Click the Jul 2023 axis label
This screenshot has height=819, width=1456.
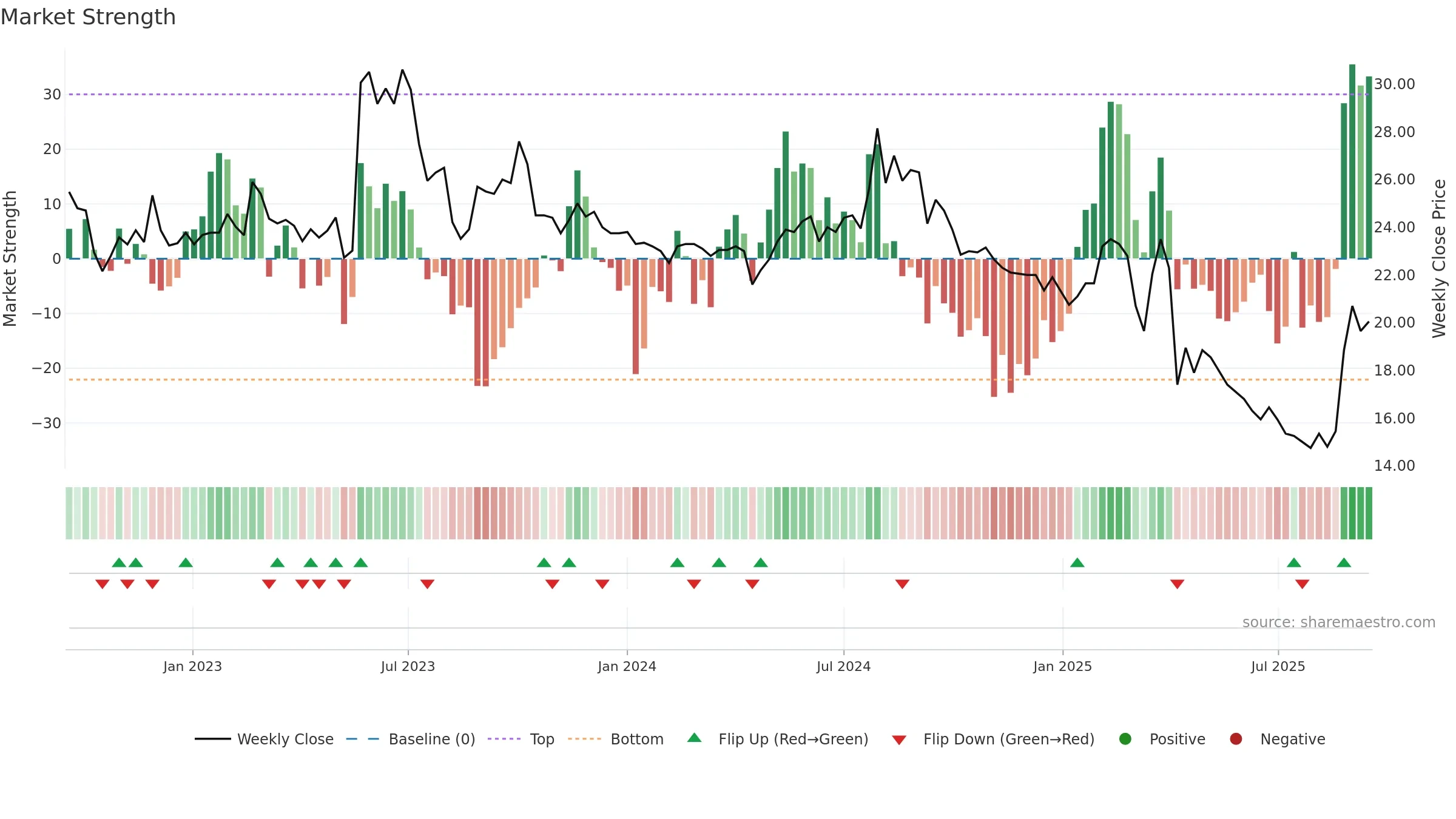tap(408, 667)
